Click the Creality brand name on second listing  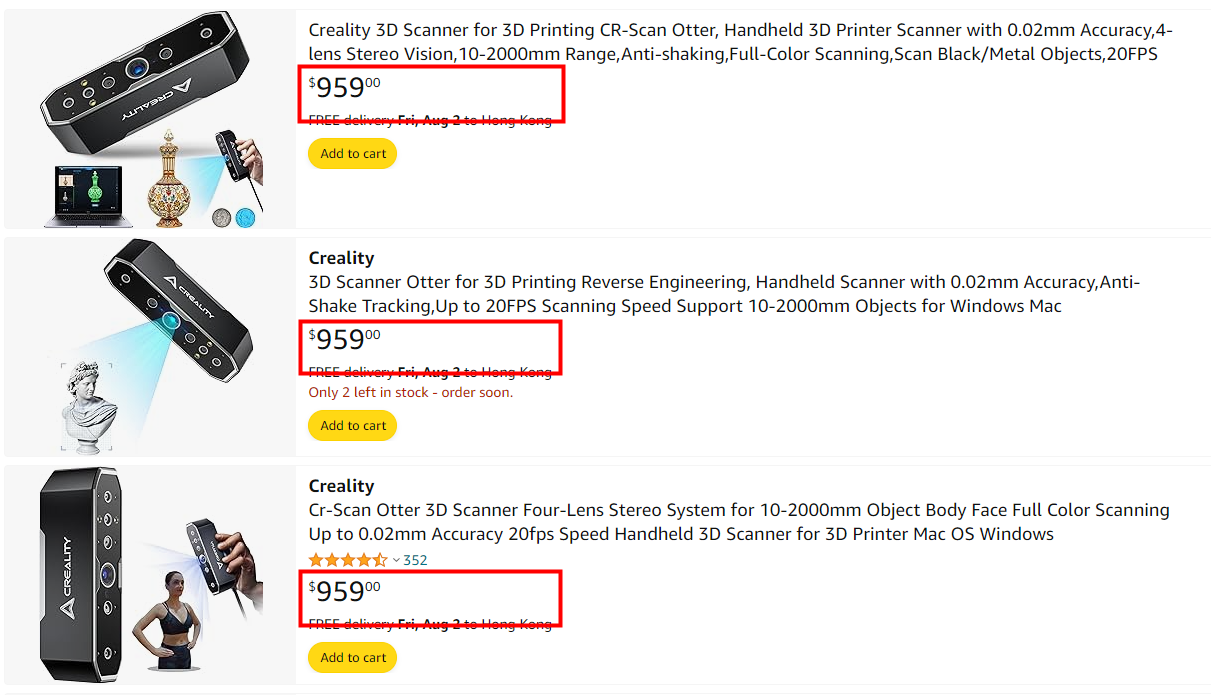341,258
